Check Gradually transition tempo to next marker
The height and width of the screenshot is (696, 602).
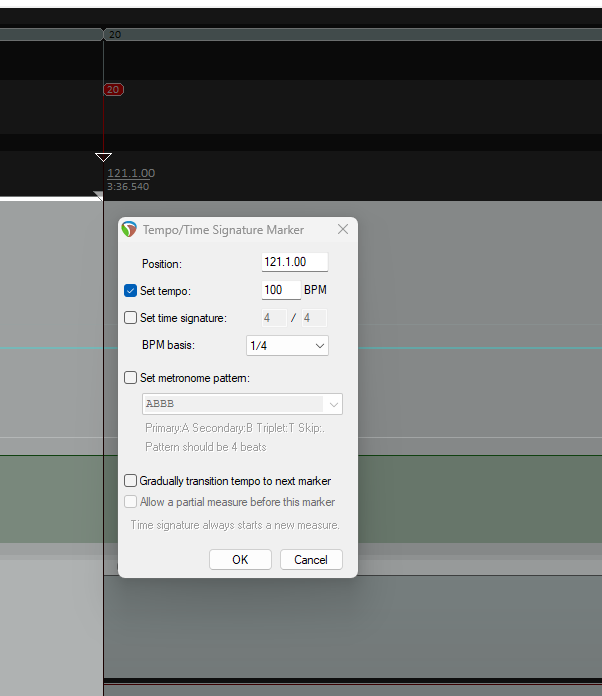click(130, 481)
